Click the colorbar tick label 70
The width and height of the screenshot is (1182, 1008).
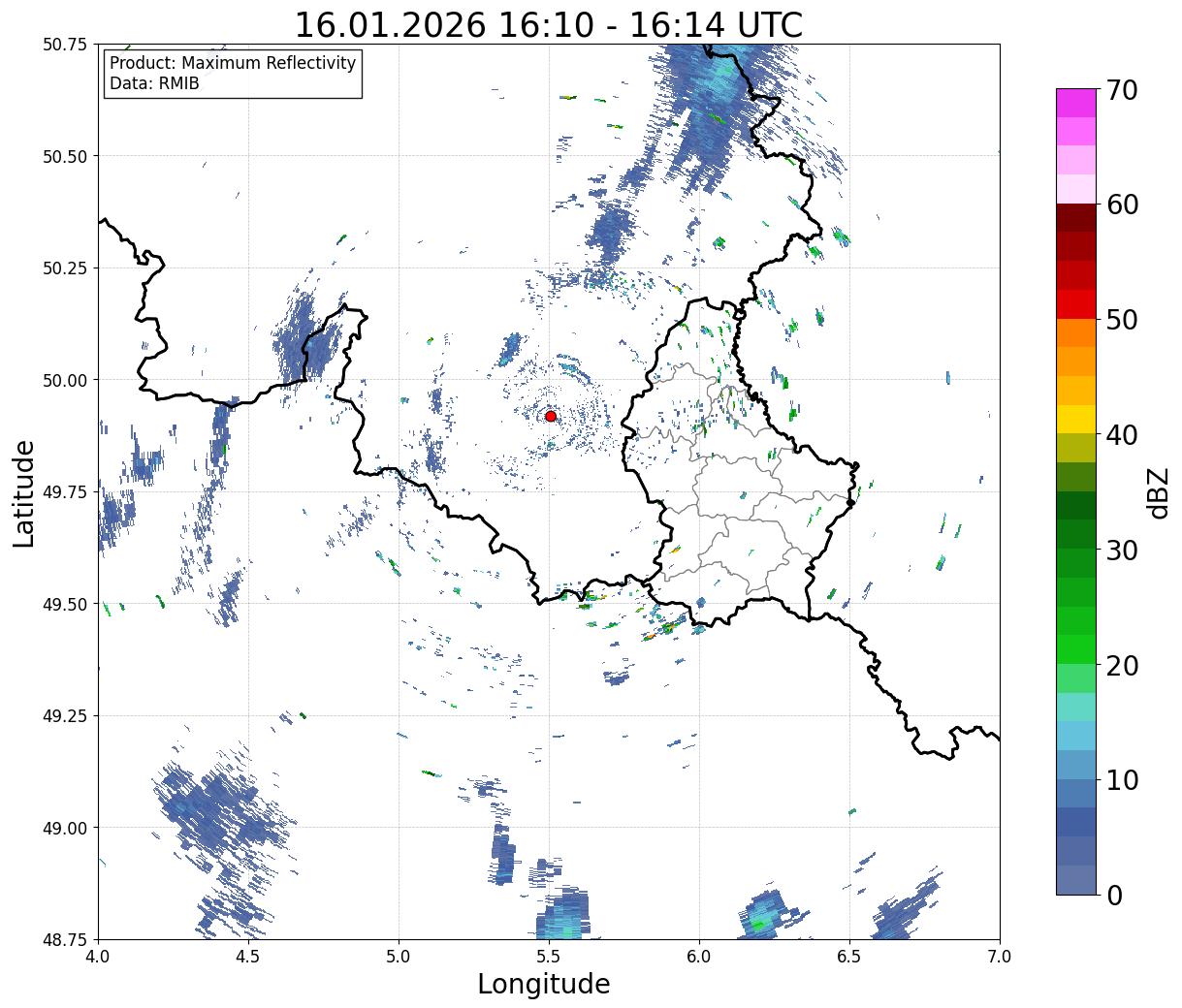(1122, 90)
